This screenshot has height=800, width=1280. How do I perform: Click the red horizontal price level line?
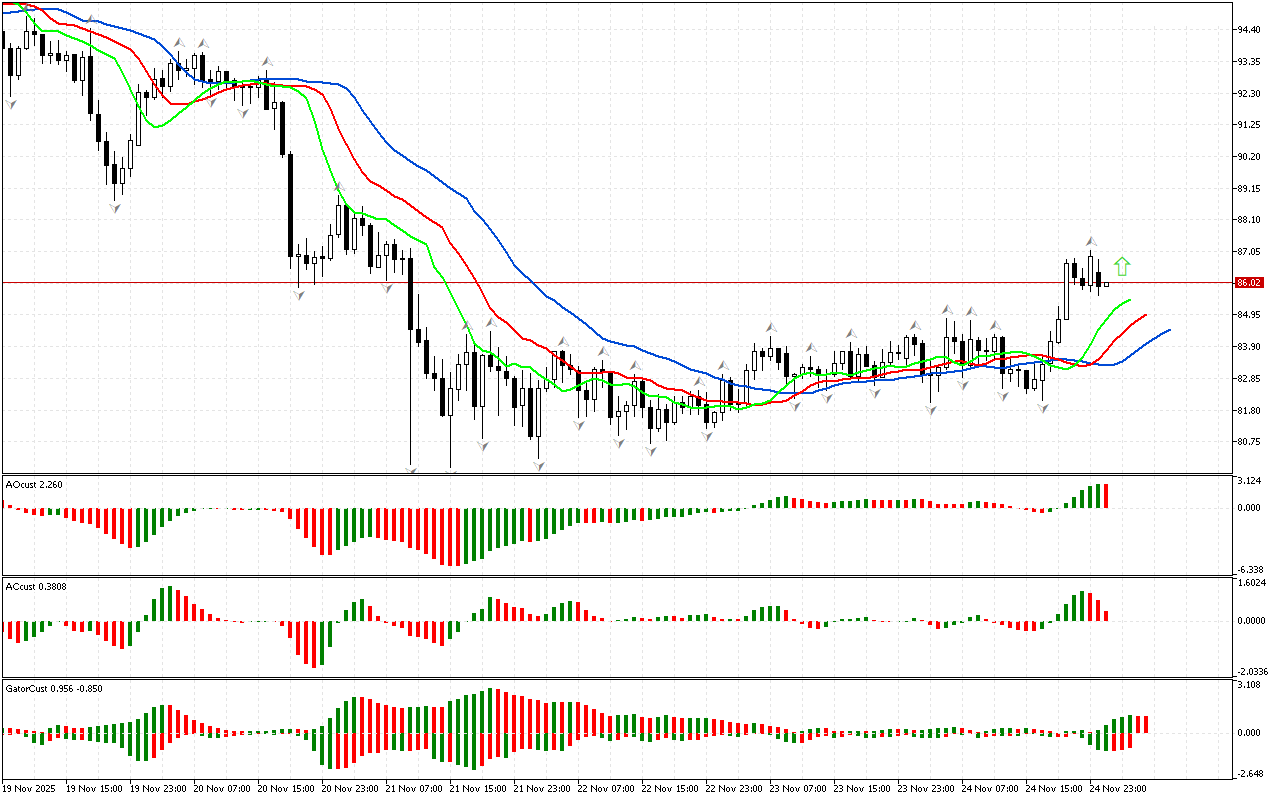600,283
